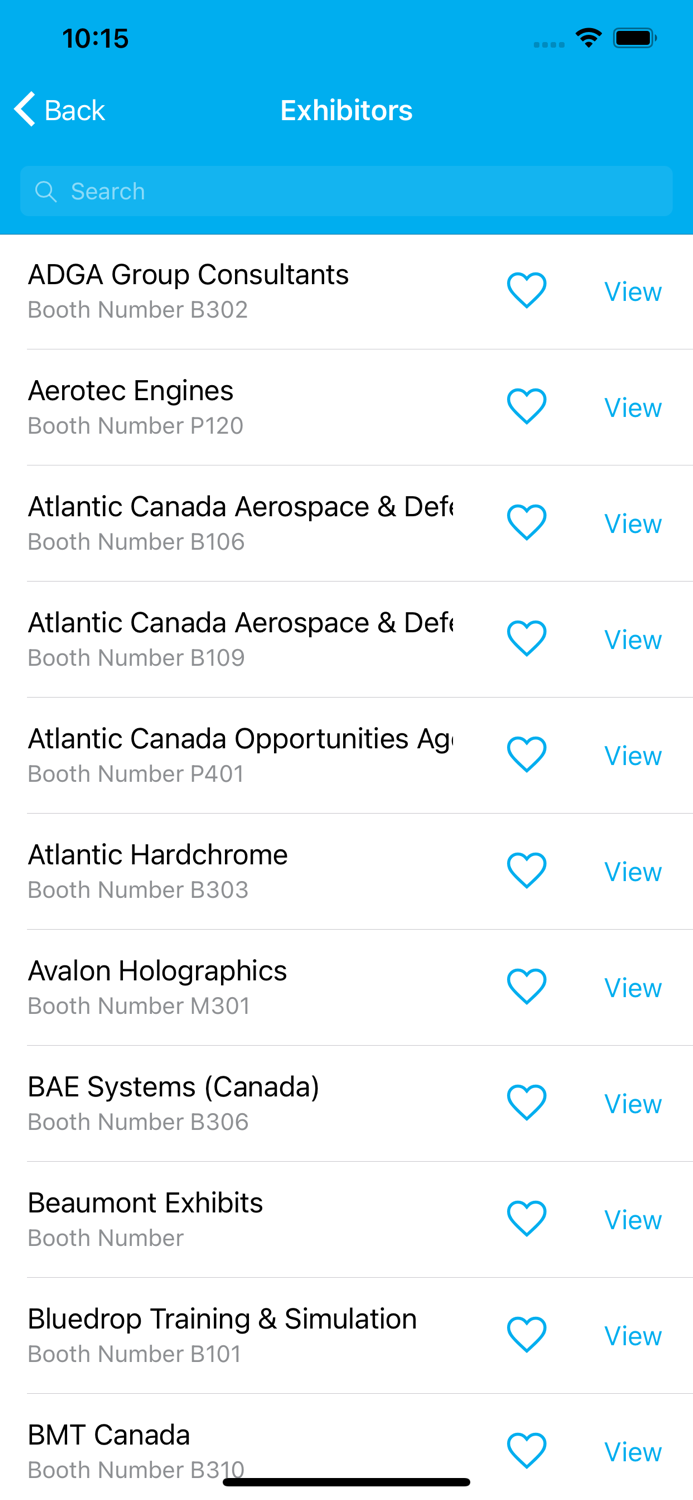The image size is (693, 1500).
Task: Favorite Atlantic Hardchrome via its heart icon
Action: point(527,870)
